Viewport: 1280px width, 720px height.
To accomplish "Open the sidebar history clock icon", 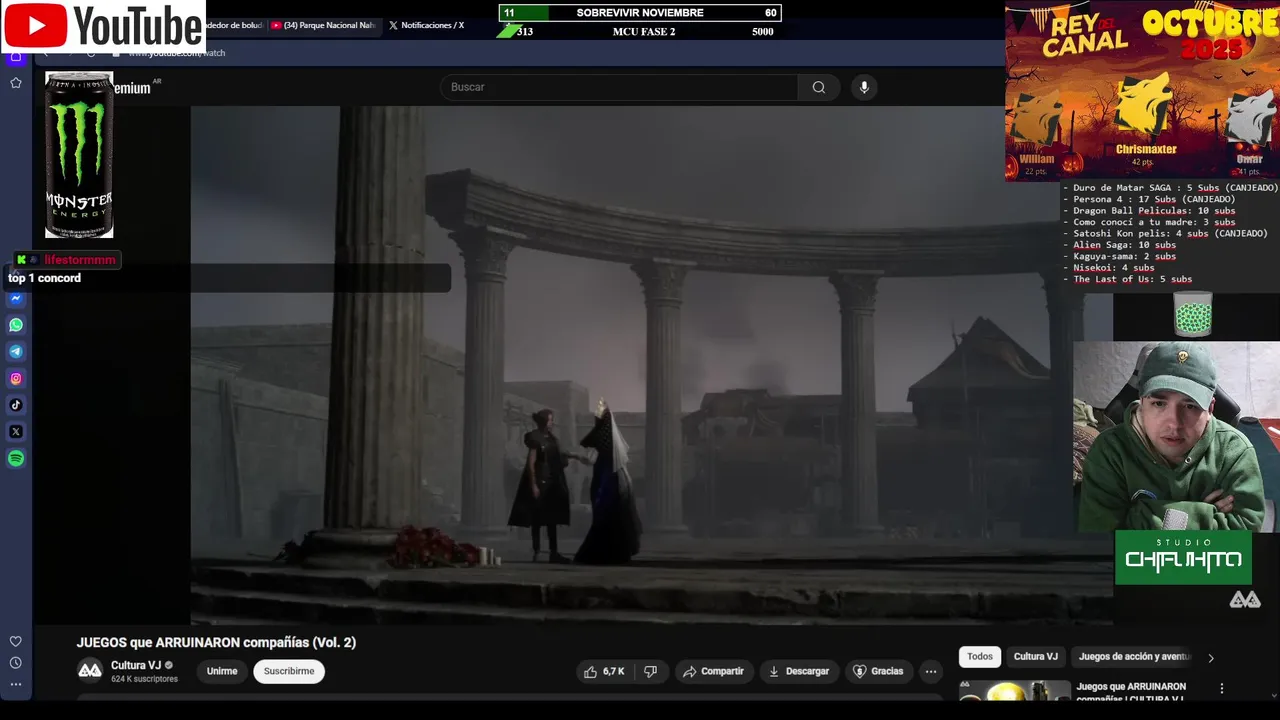I will click(x=16, y=663).
